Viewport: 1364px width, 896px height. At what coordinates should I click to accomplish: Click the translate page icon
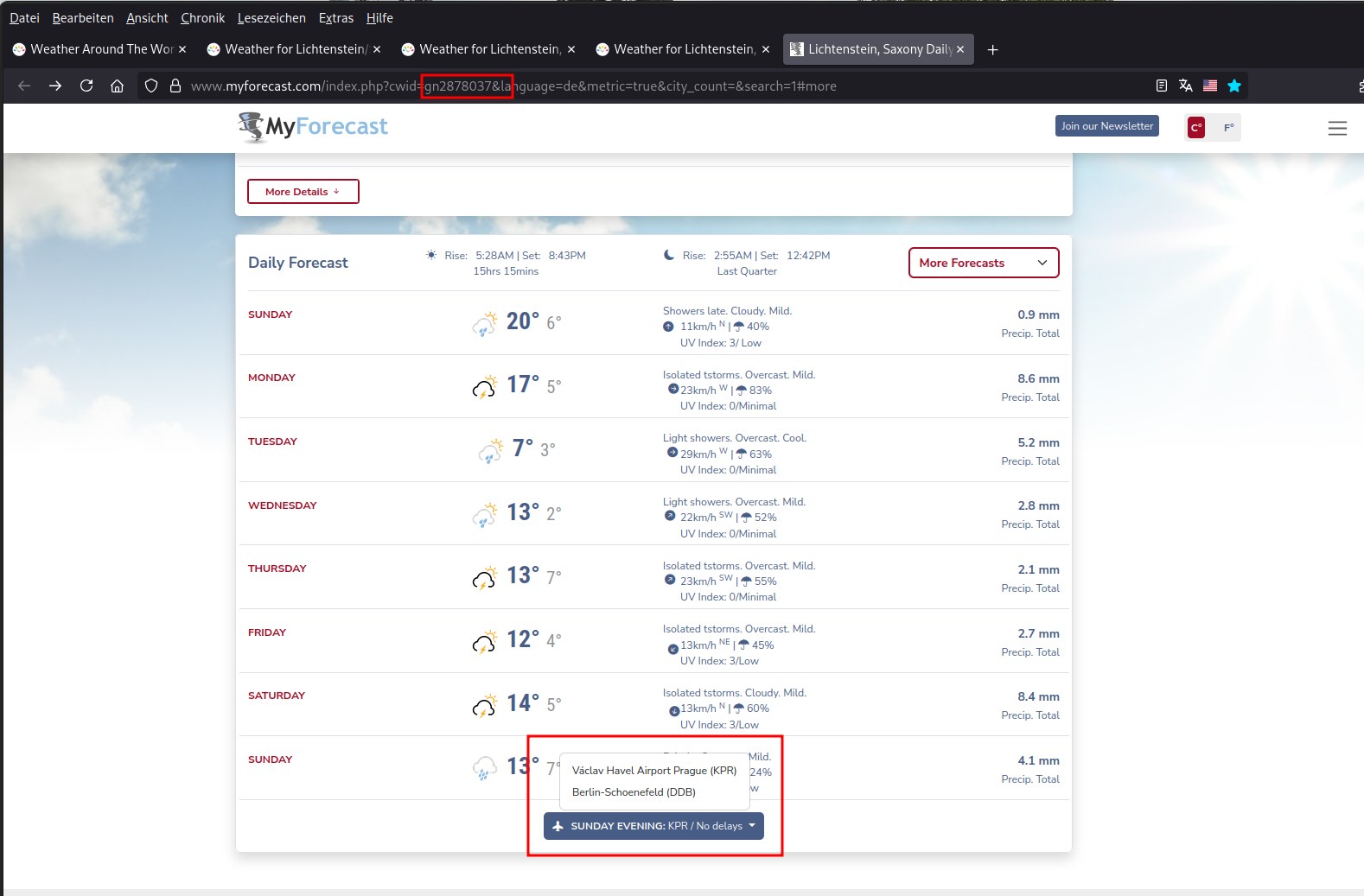1186,86
